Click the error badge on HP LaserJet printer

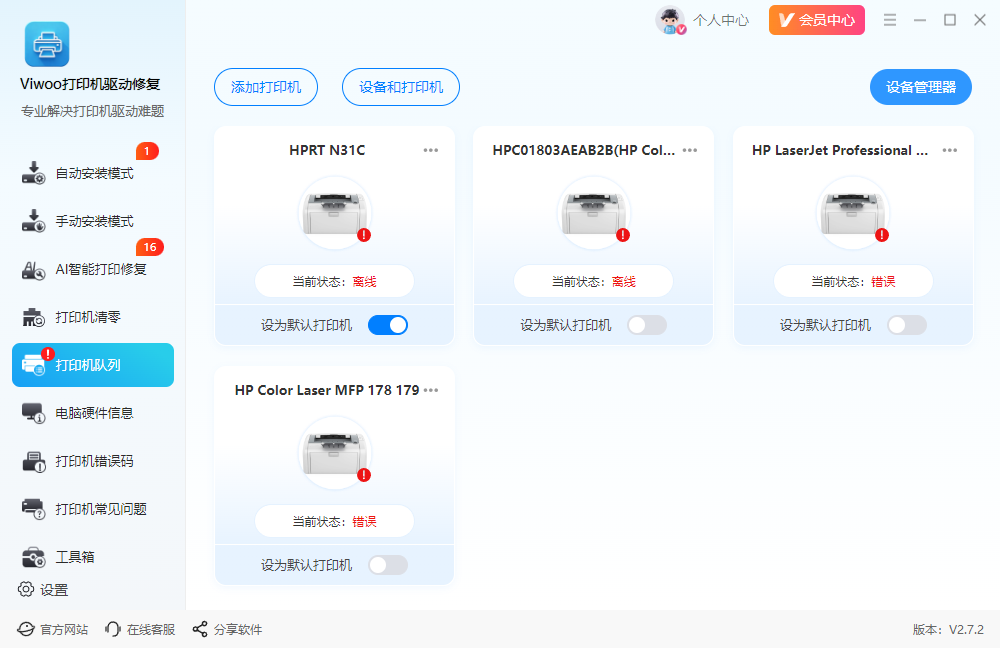(x=882, y=235)
